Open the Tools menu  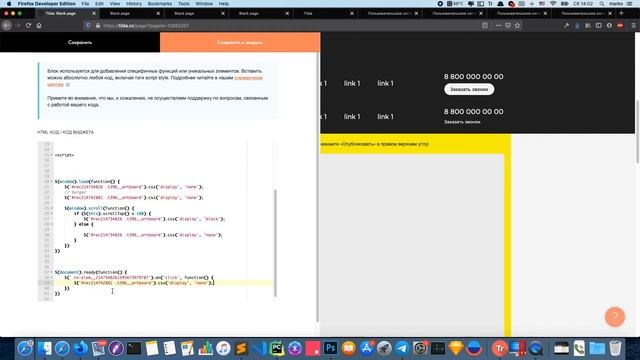(x=184, y=4)
